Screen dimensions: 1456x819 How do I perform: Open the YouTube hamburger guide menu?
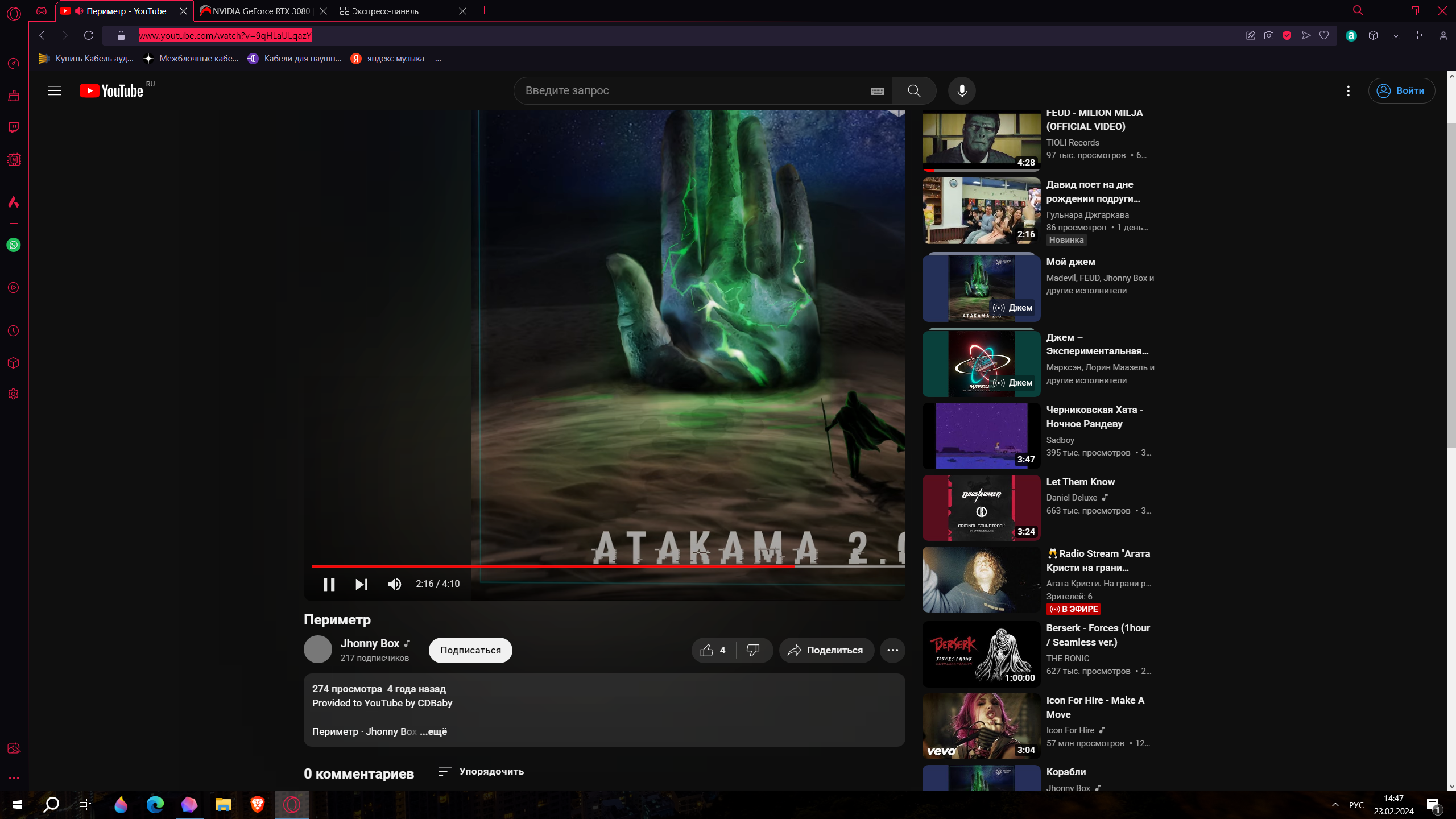coord(54,91)
